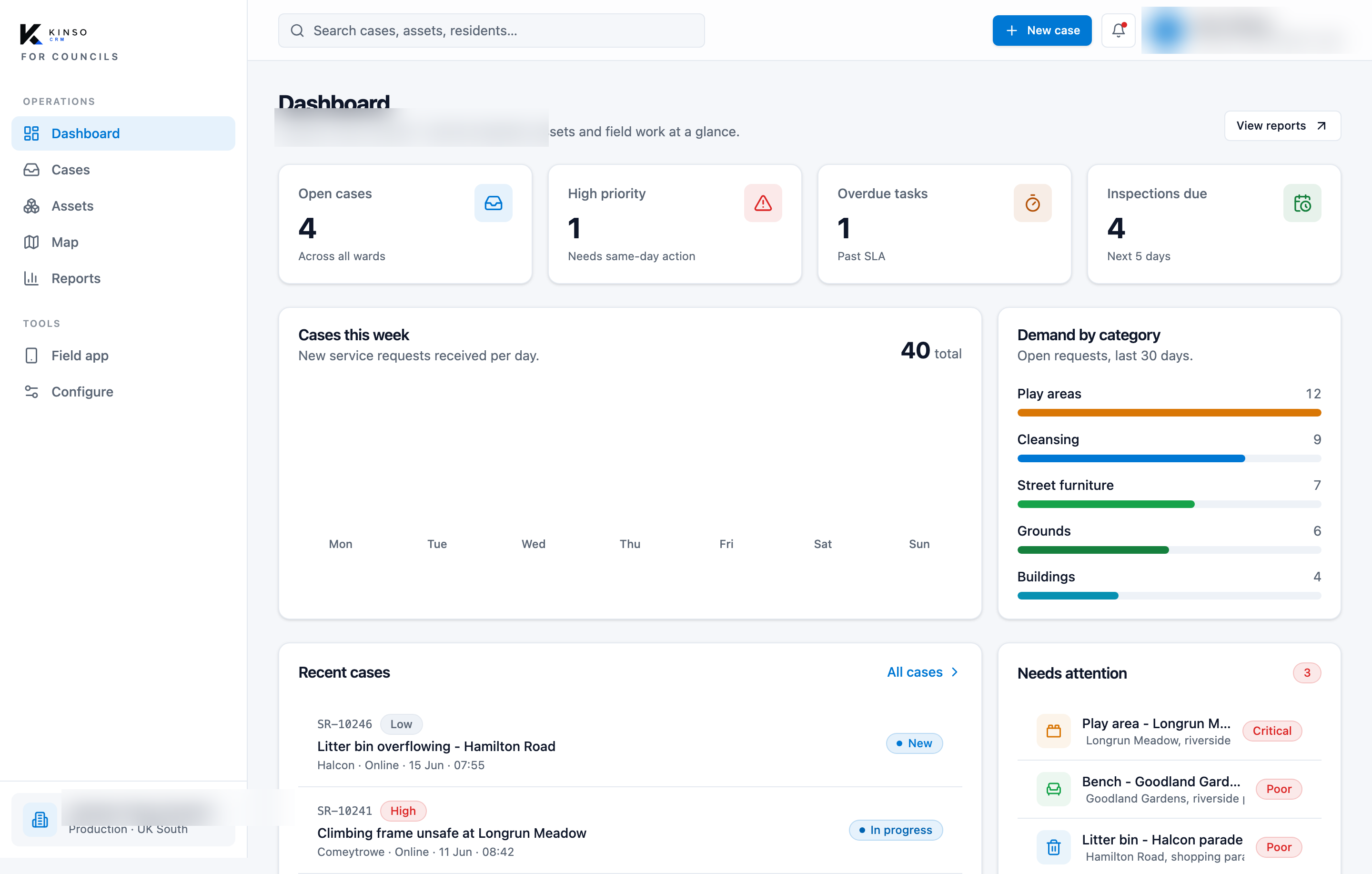
Task: Open Reports from sidebar
Action: click(x=123, y=278)
